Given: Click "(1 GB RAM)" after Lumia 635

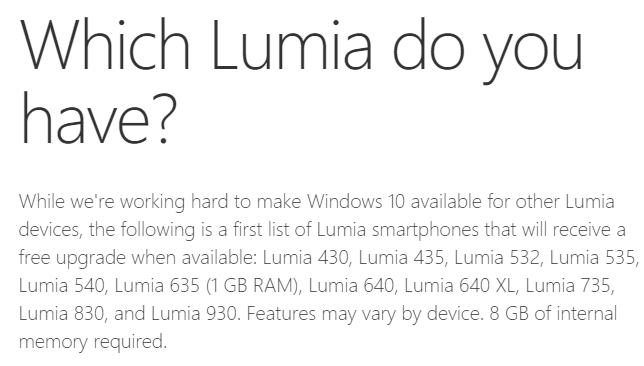Looking at the screenshot, I should 252,286.
